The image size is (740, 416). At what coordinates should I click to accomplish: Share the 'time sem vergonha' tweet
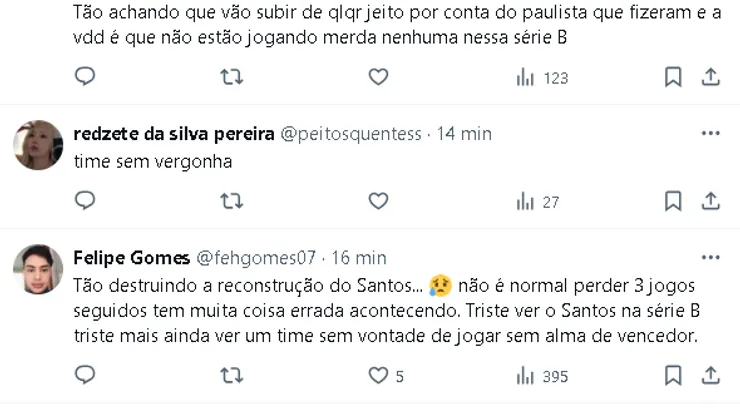tap(711, 201)
